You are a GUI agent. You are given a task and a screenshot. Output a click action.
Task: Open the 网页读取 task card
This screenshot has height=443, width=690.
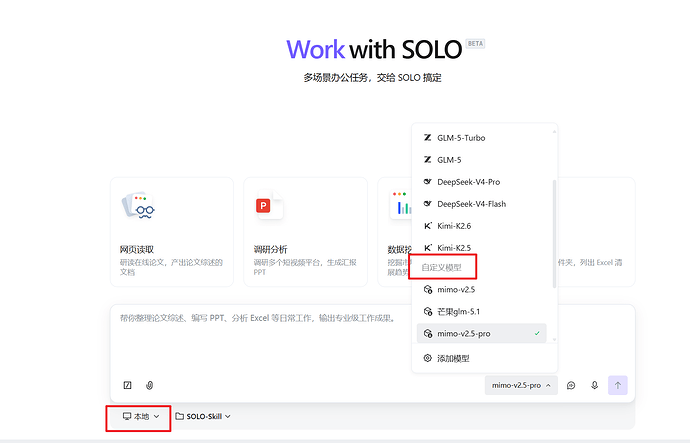tap(172, 232)
